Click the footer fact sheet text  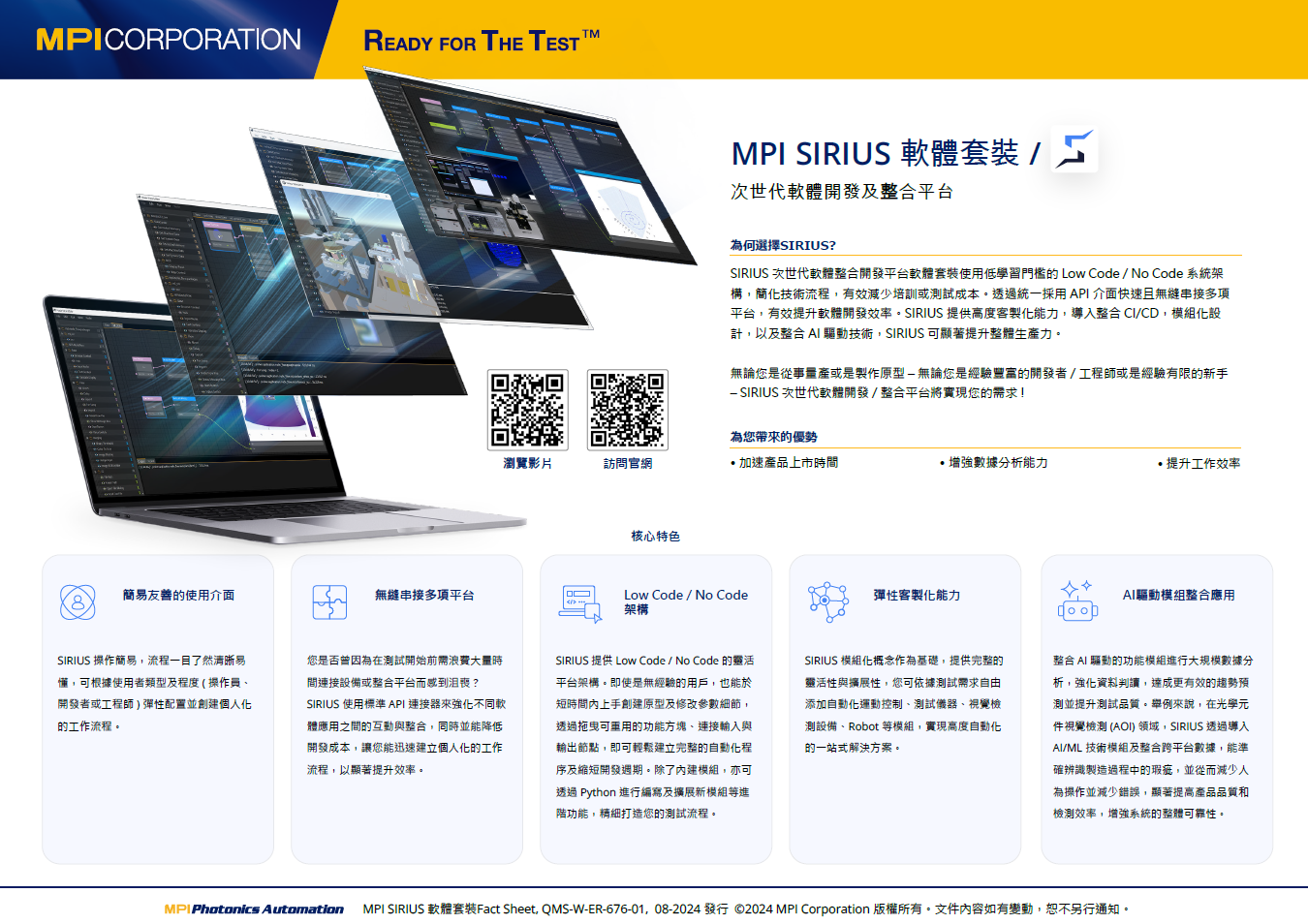tap(746, 909)
